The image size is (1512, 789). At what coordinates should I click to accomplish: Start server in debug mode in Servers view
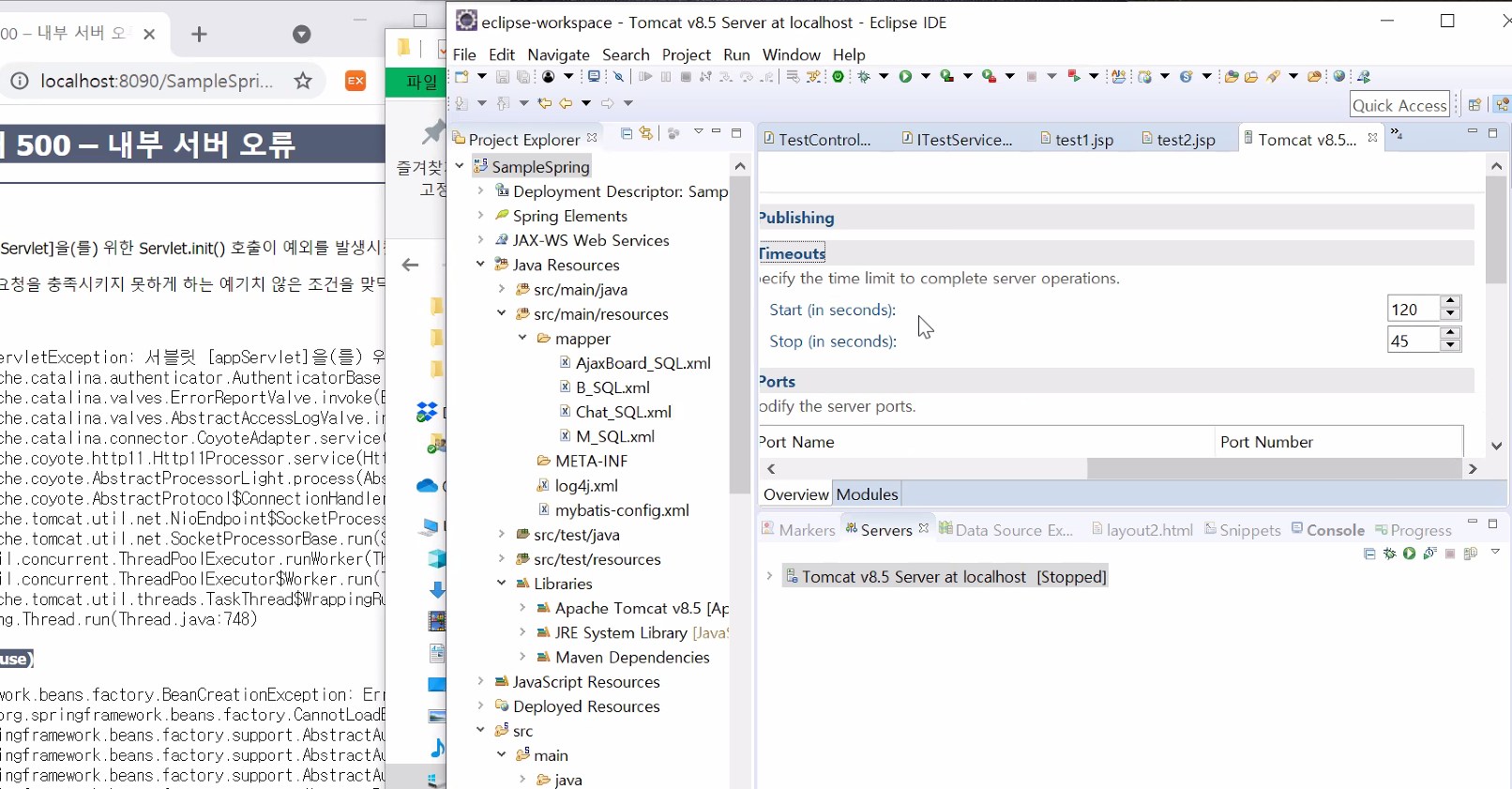click(x=1389, y=554)
